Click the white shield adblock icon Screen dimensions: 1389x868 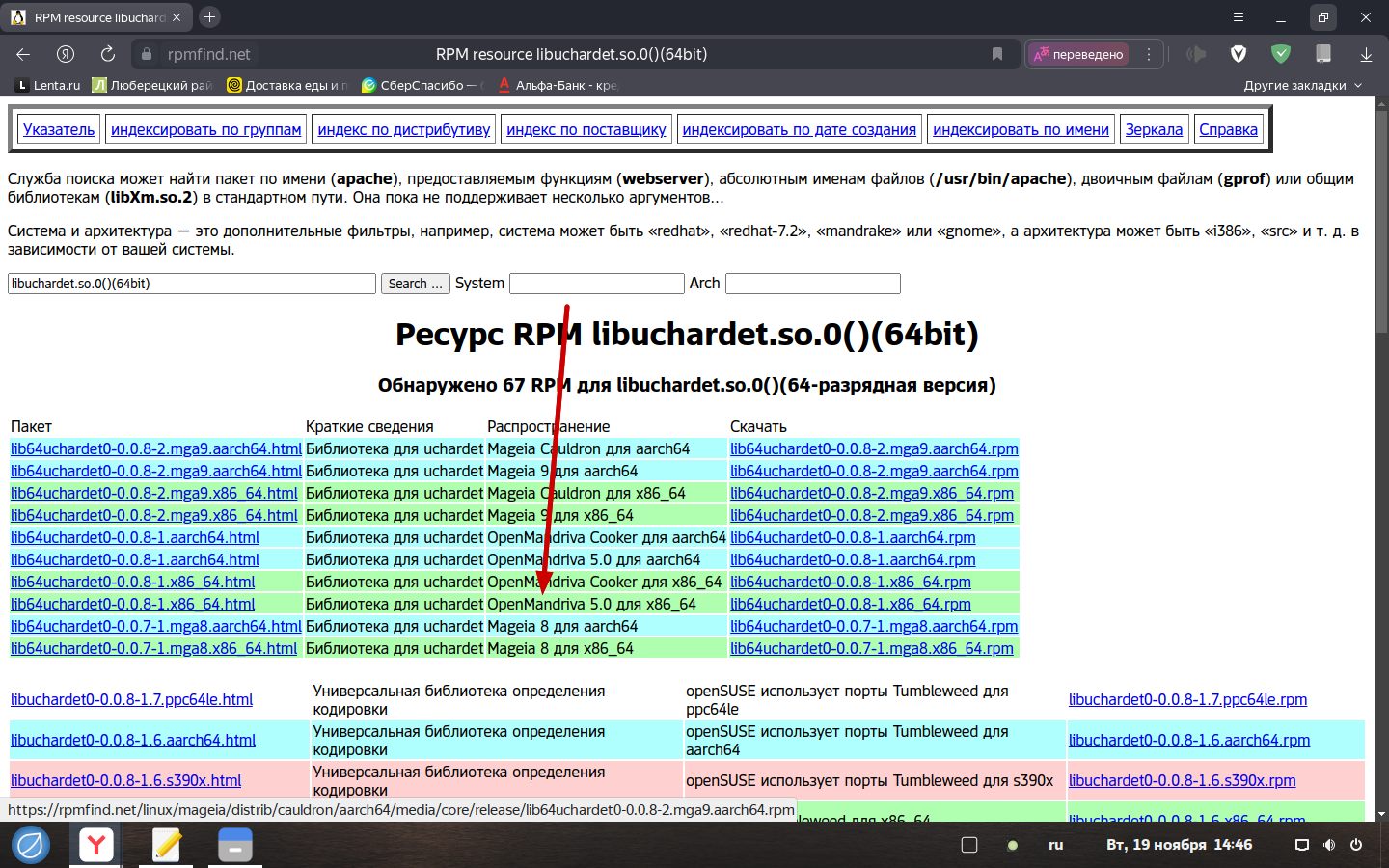tap(1239, 54)
